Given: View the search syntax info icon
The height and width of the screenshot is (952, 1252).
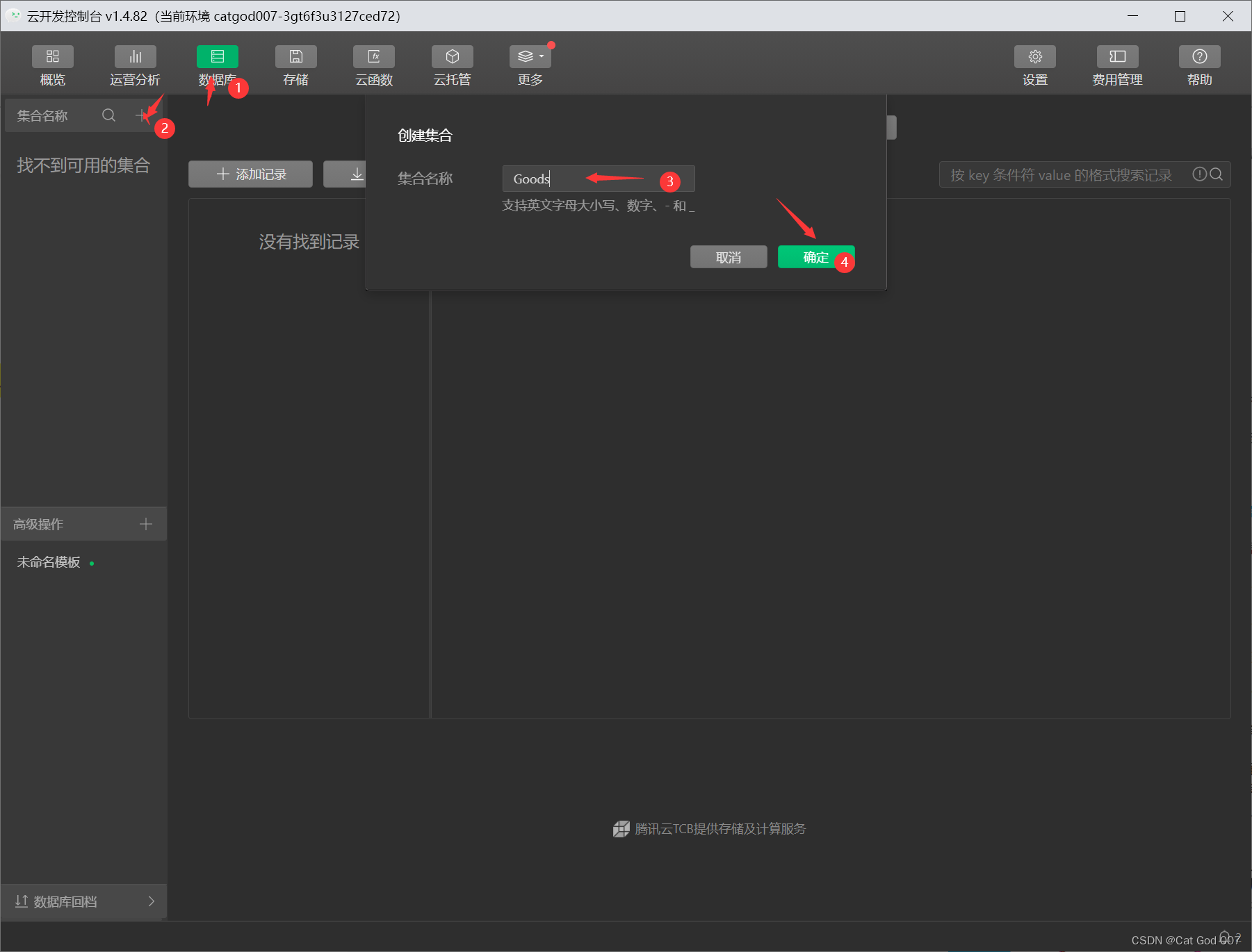Looking at the screenshot, I should click(x=1199, y=174).
